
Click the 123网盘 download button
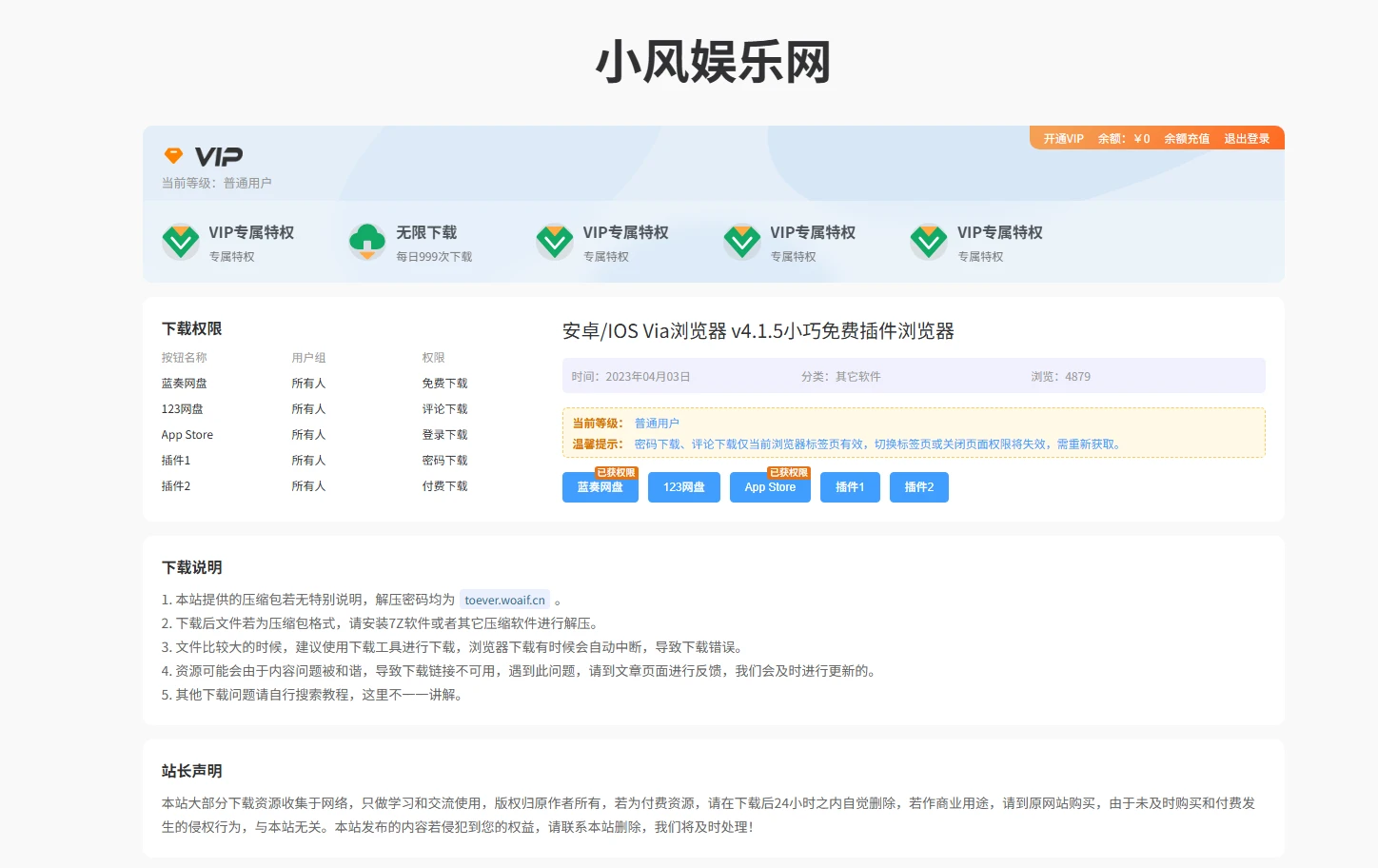pyautogui.click(x=684, y=487)
